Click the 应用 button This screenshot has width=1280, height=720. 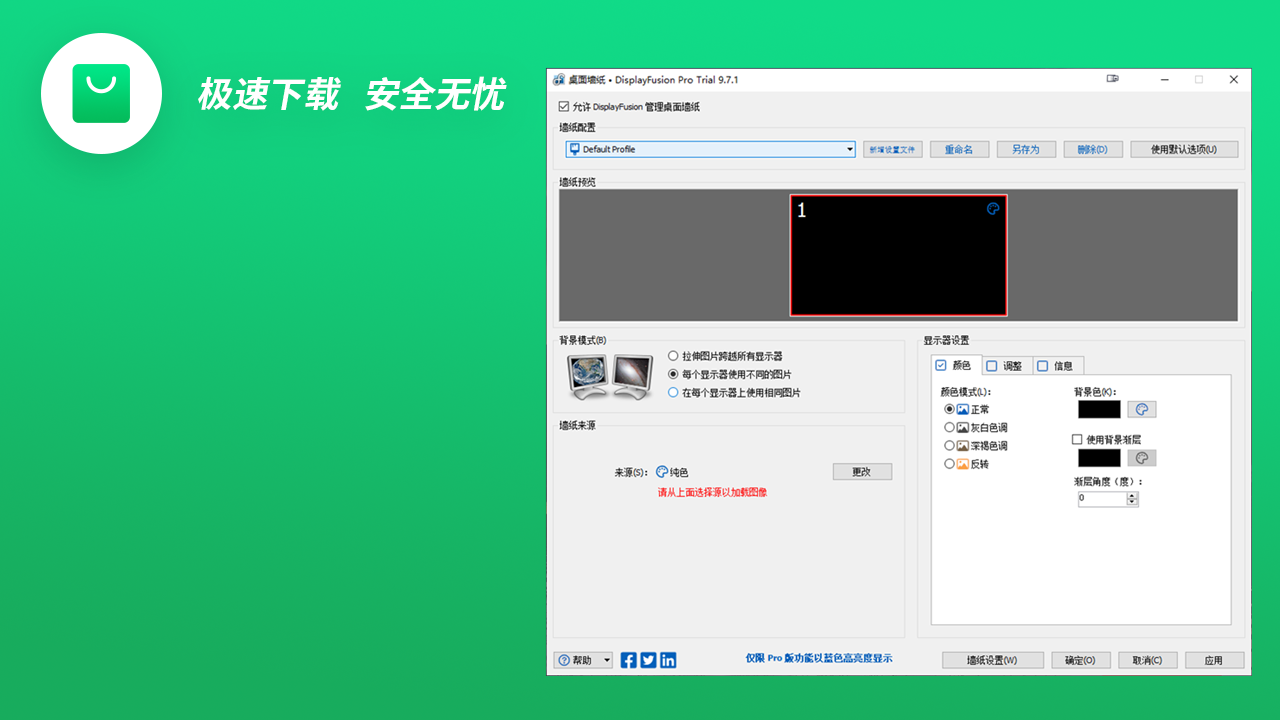pyautogui.click(x=1215, y=660)
